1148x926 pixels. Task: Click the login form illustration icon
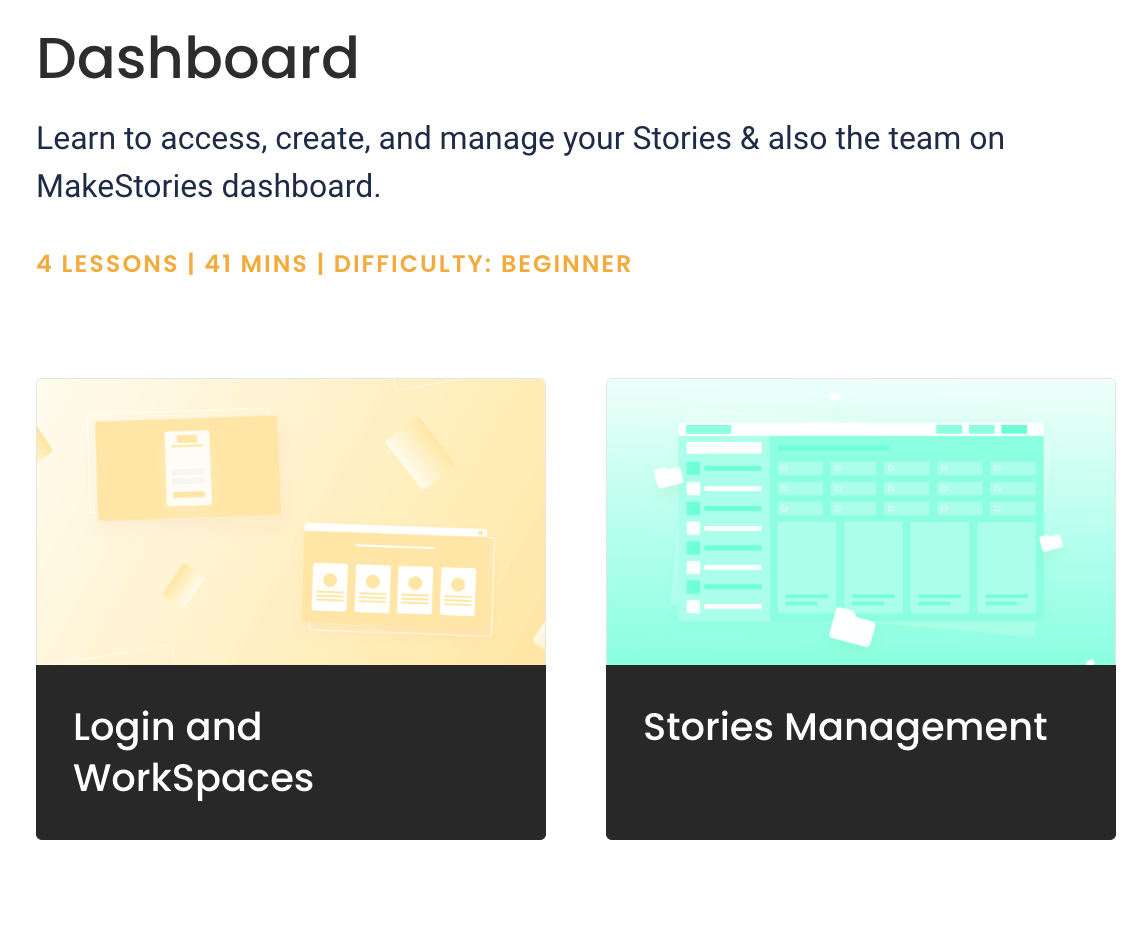coord(188,468)
